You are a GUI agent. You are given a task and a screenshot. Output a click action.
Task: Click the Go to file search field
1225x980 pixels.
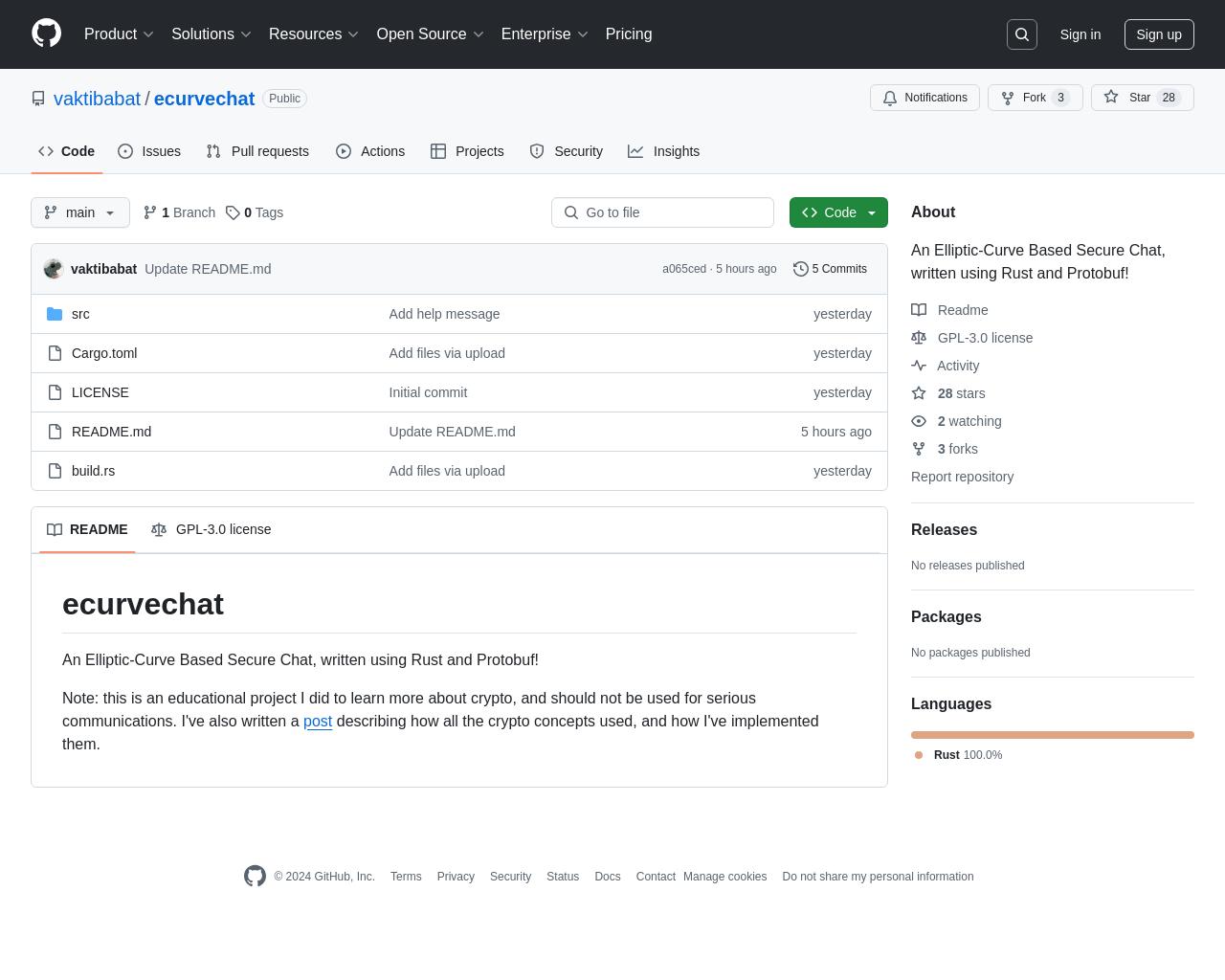pos(662,212)
